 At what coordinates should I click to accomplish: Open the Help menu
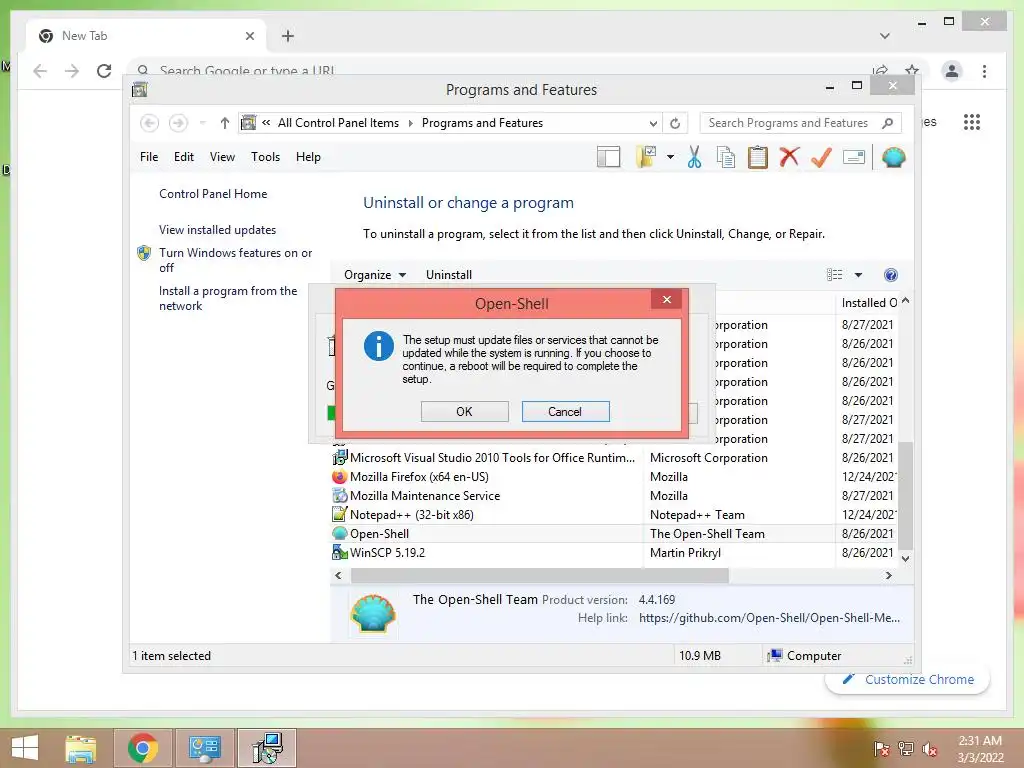coord(308,157)
